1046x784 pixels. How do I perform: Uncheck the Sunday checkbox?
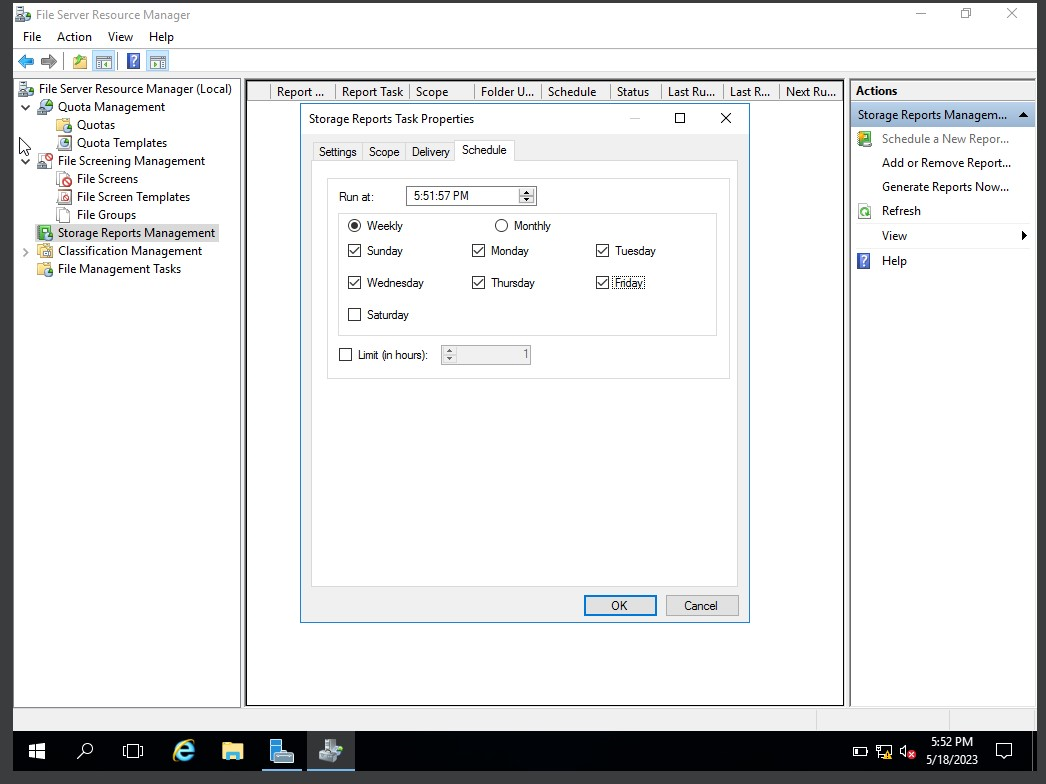pyautogui.click(x=354, y=251)
